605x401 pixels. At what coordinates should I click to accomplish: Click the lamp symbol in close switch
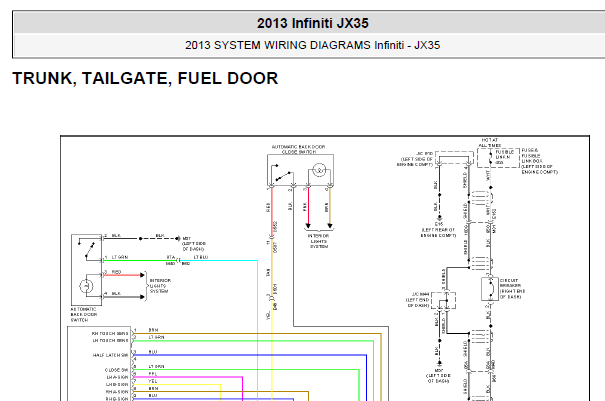(x=320, y=172)
